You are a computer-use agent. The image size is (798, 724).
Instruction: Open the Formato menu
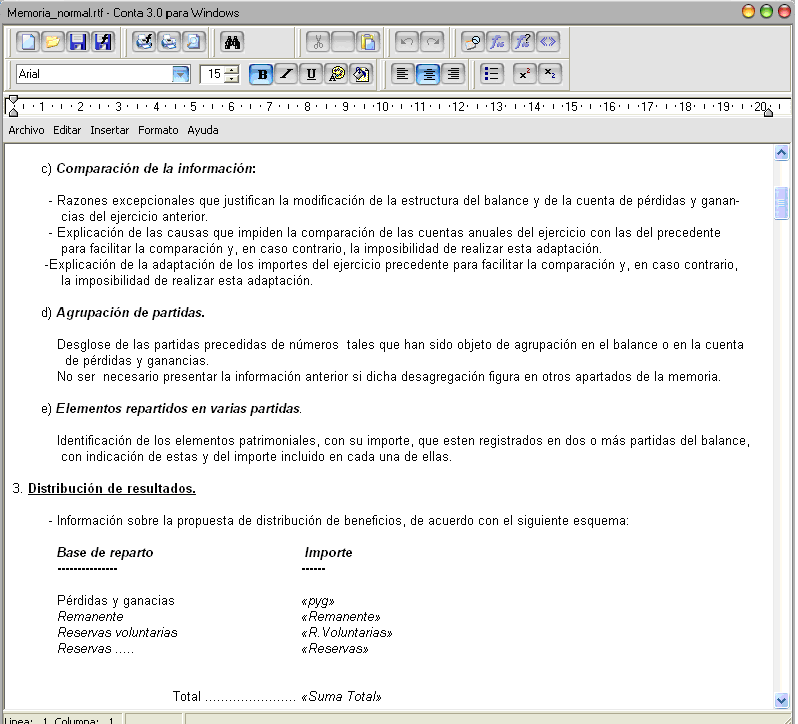pos(158,130)
